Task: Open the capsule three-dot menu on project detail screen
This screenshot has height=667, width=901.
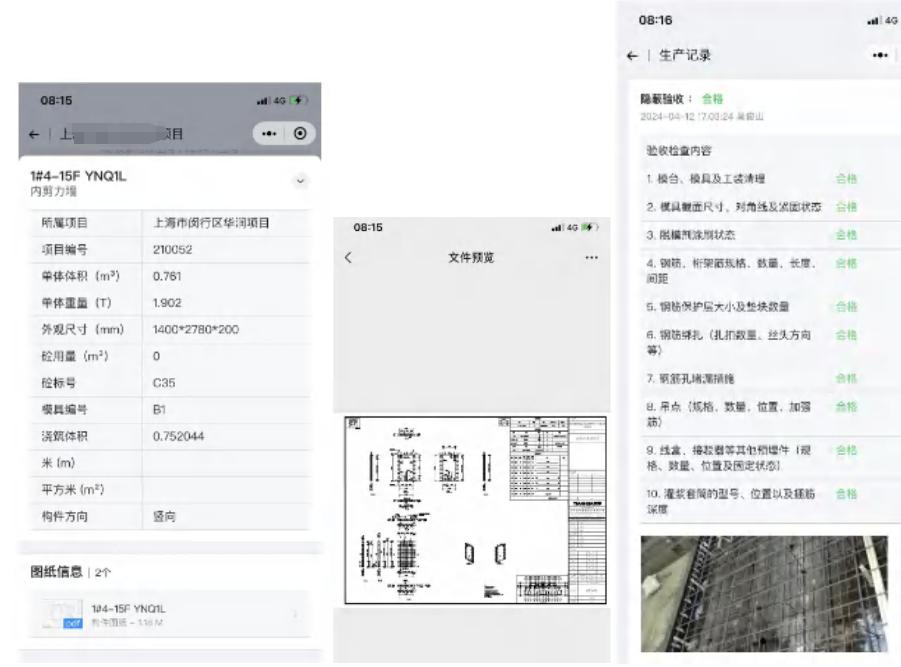Action: (269, 134)
